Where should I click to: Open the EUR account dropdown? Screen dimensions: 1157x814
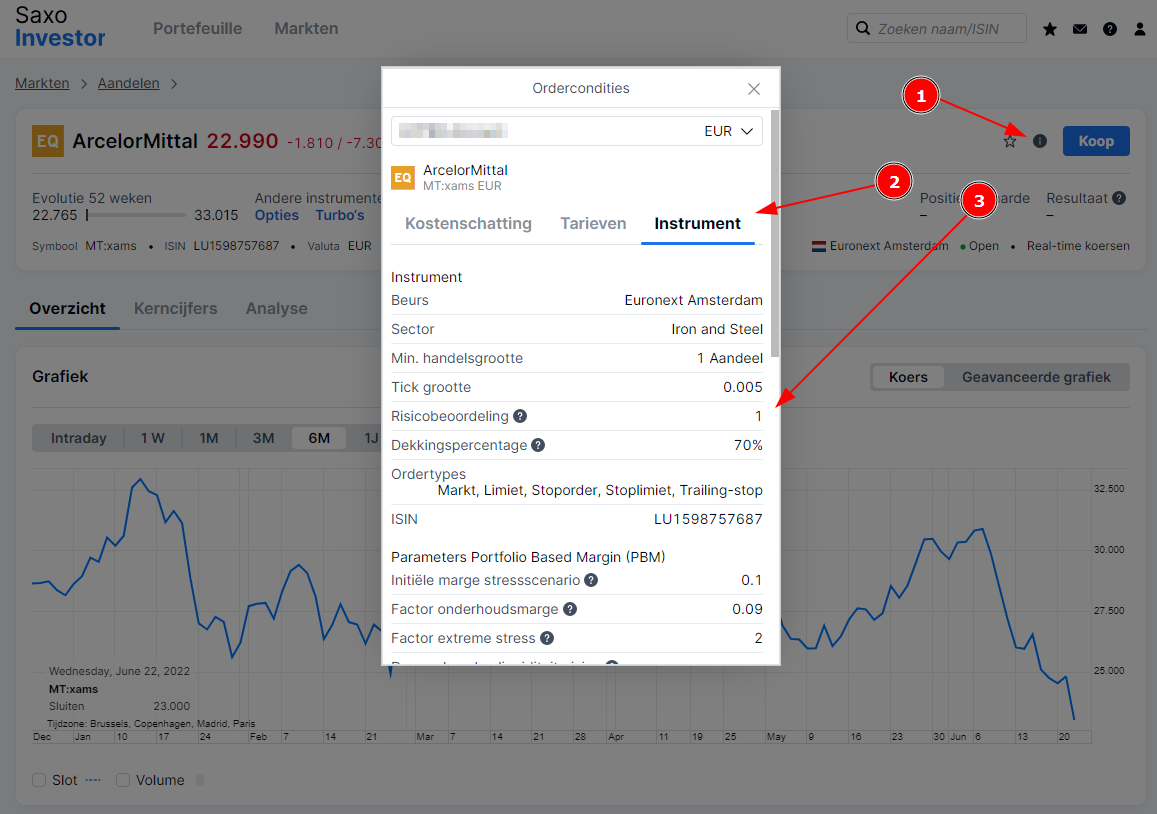click(x=577, y=131)
